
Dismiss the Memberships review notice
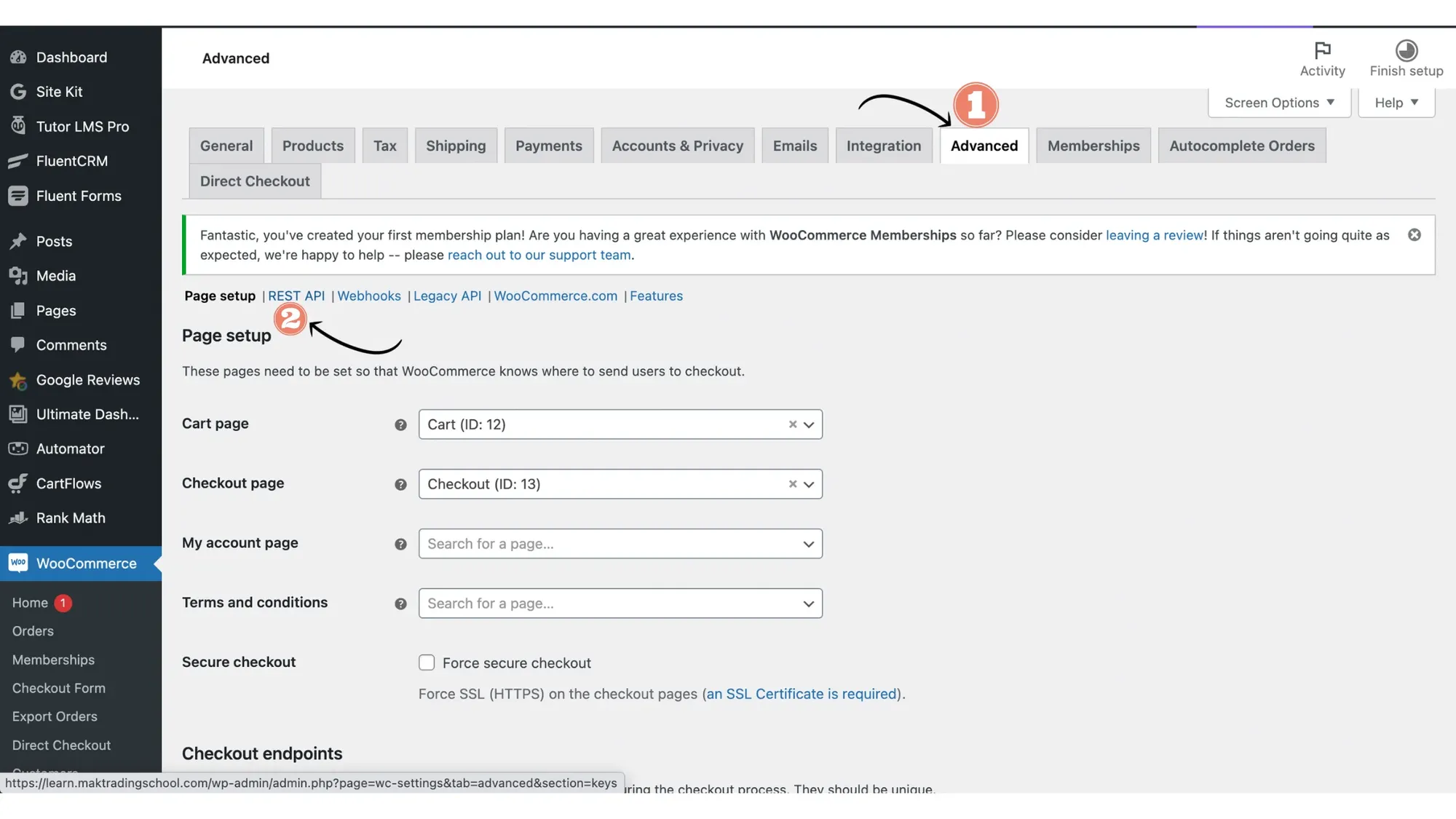click(1414, 235)
